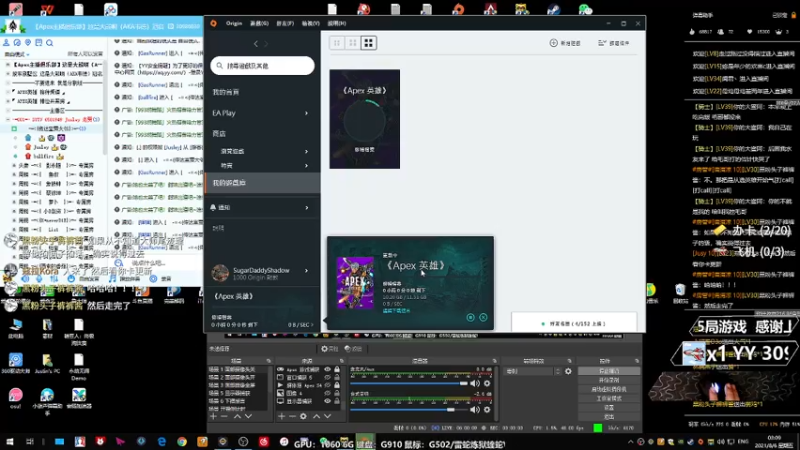
Task: Mute the first audio mixer track
Action: pyautogui.click(x=475, y=383)
